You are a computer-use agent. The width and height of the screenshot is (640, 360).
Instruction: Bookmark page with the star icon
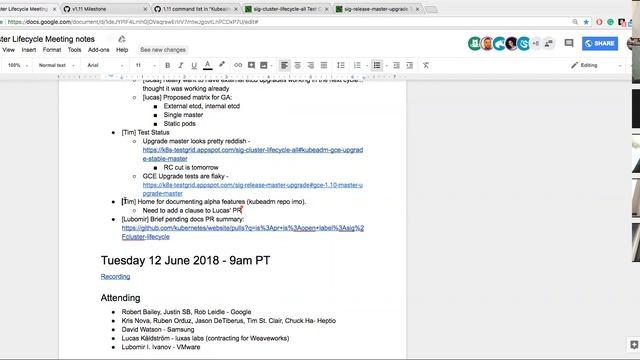(x=586, y=22)
